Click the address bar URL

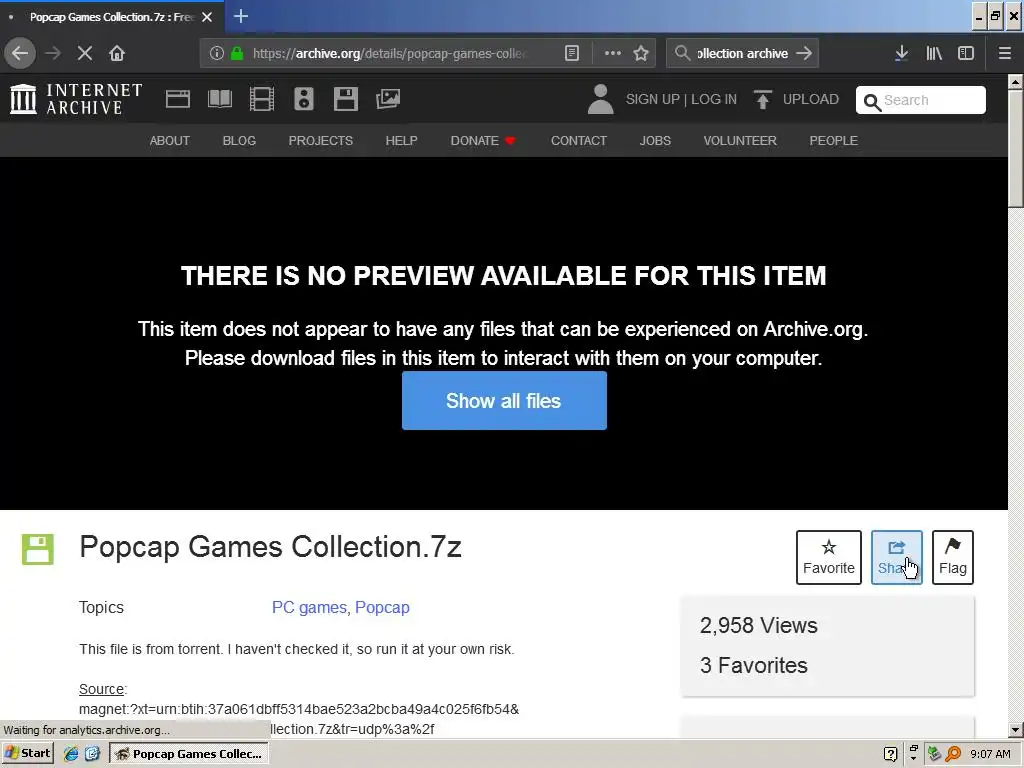click(x=389, y=53)
